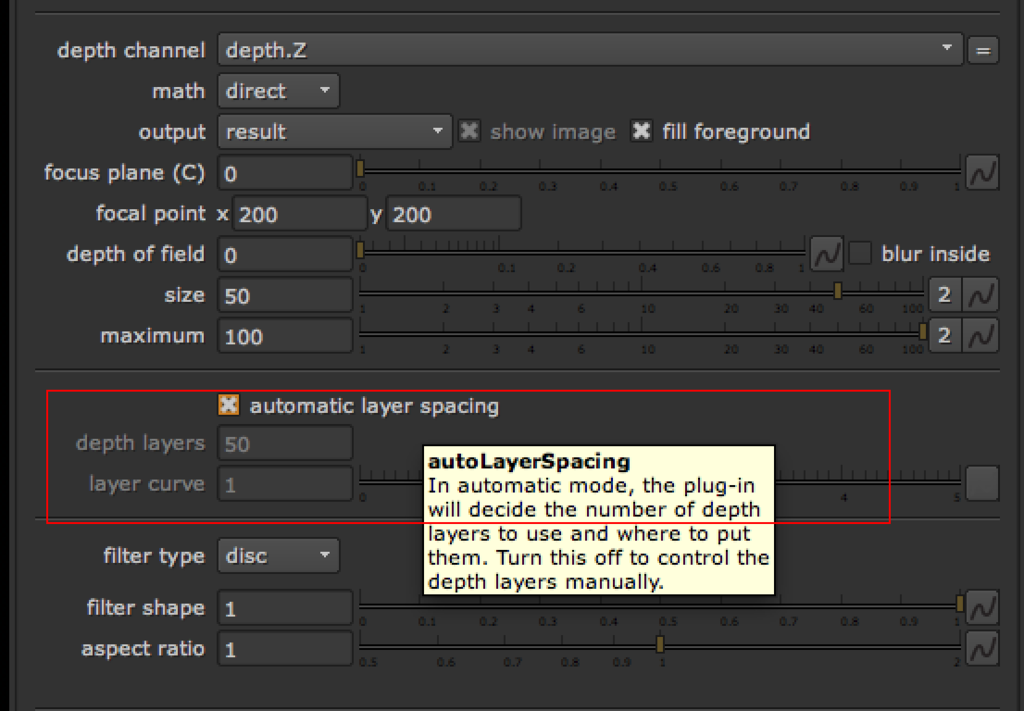Open animation curve menu for filter shape
This screenshot has height=711, width=1024.
982,608
